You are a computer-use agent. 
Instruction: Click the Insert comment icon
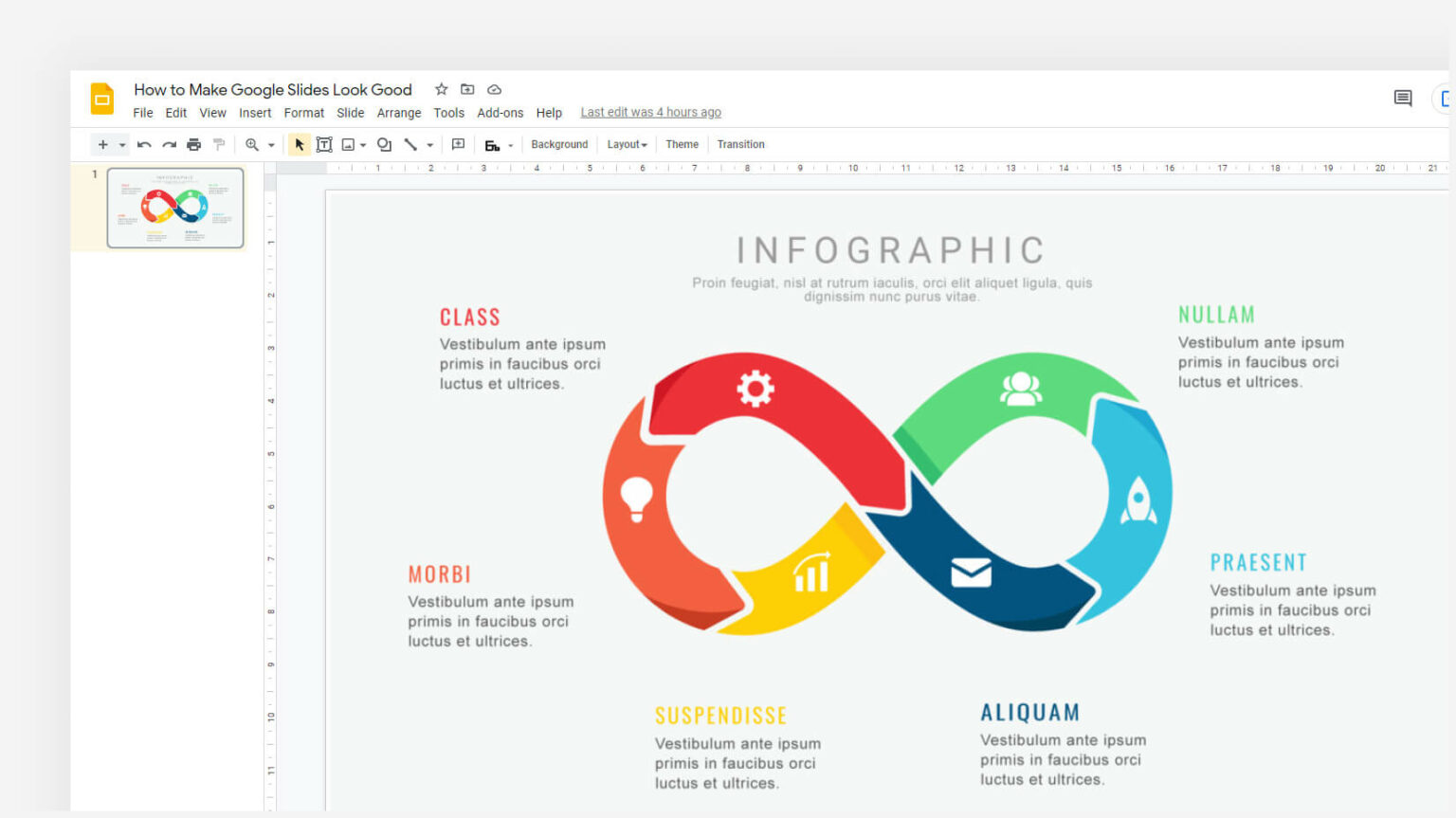click(x=459, y=144)
